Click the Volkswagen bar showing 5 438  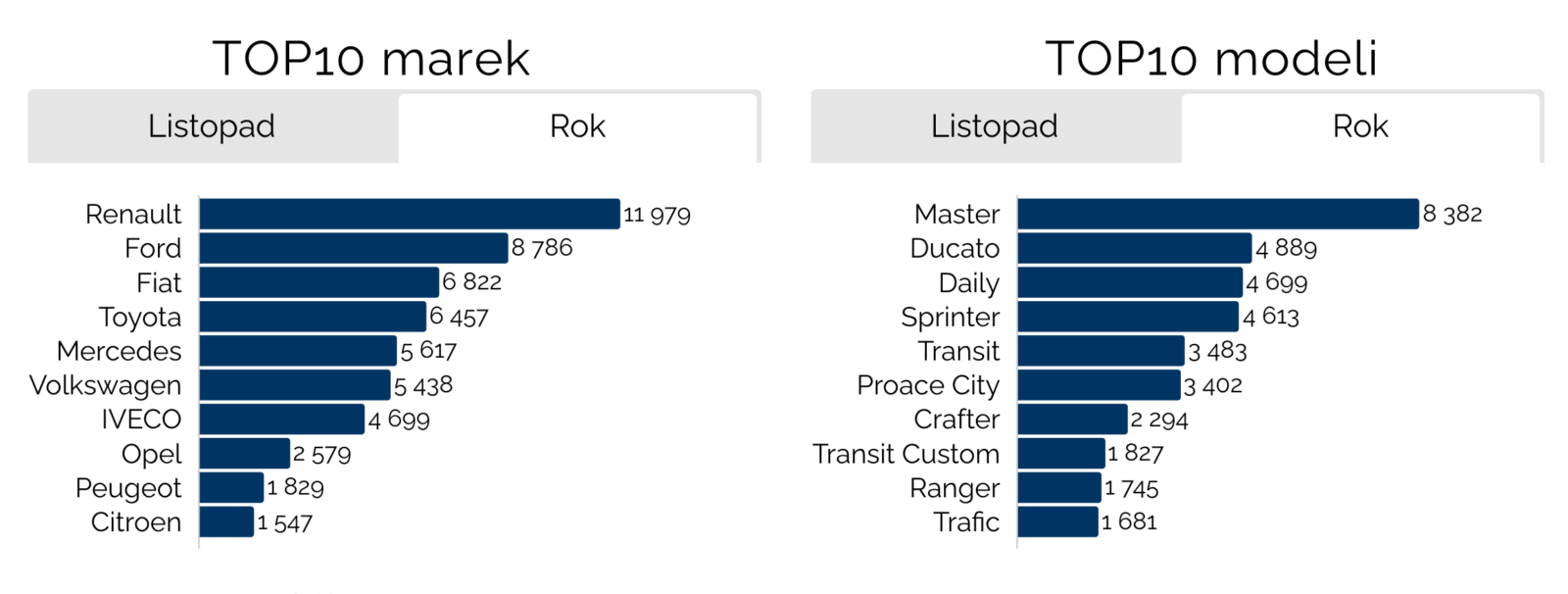(x=295, y=385)
